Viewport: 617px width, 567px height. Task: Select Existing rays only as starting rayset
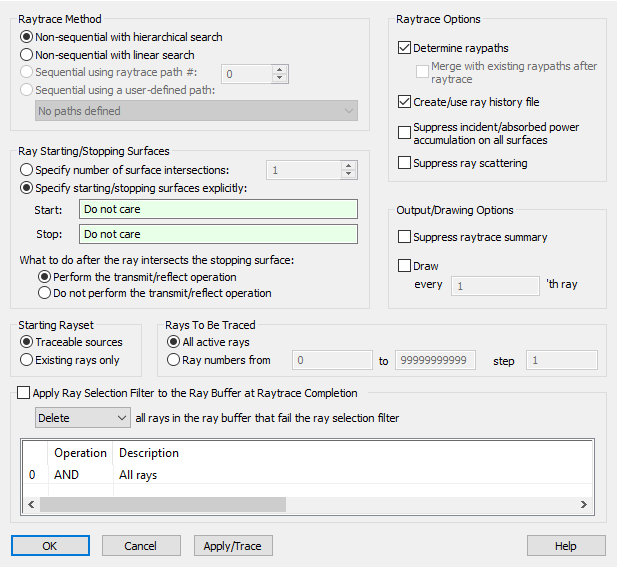27,360
